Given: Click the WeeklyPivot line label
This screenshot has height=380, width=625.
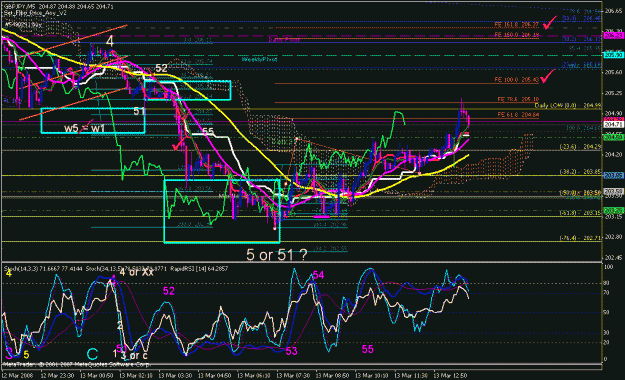Looking at the screenshot, I should (x=259, y=59).
